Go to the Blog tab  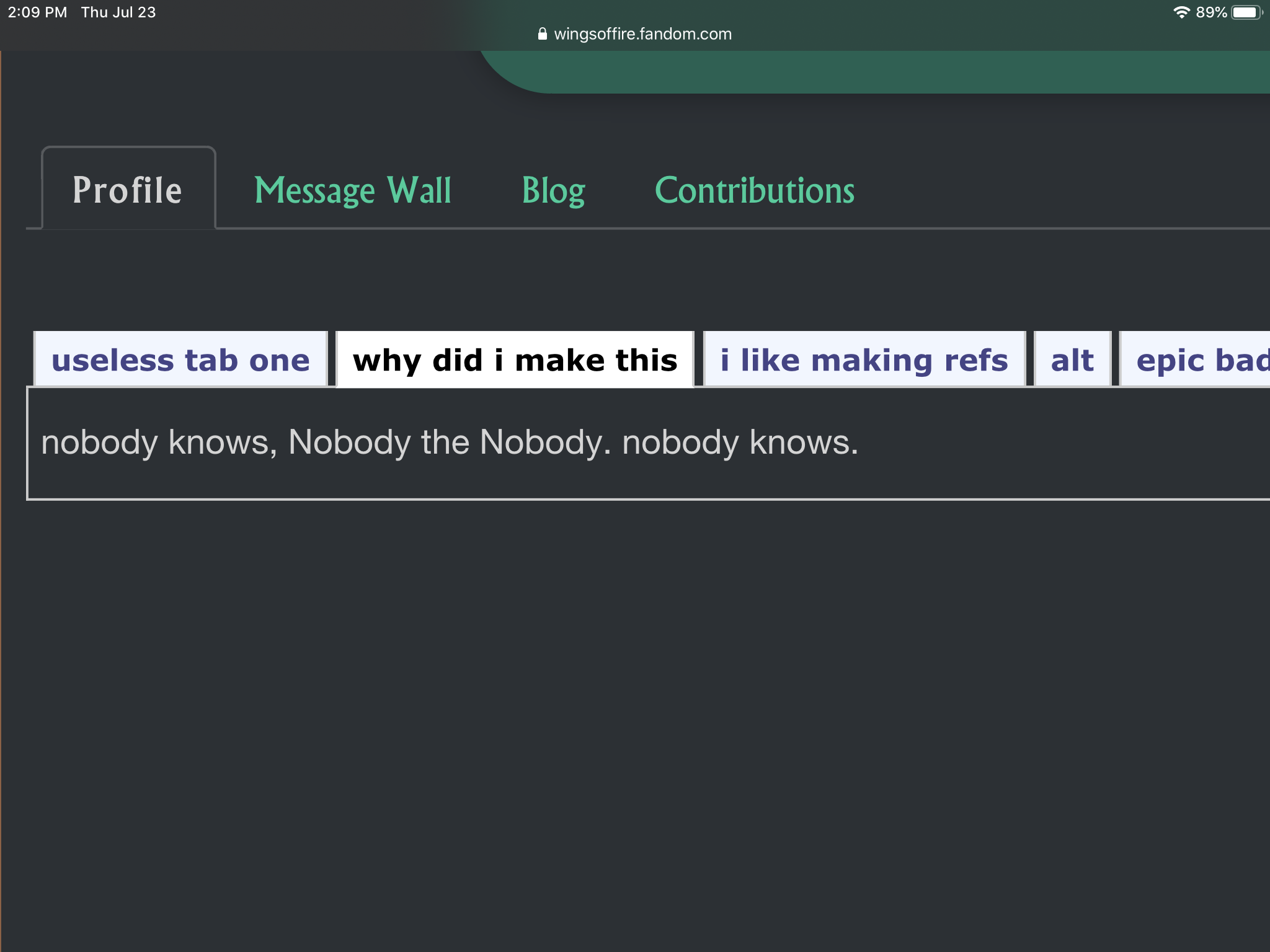pyautogui.click(x=553, y=190)
